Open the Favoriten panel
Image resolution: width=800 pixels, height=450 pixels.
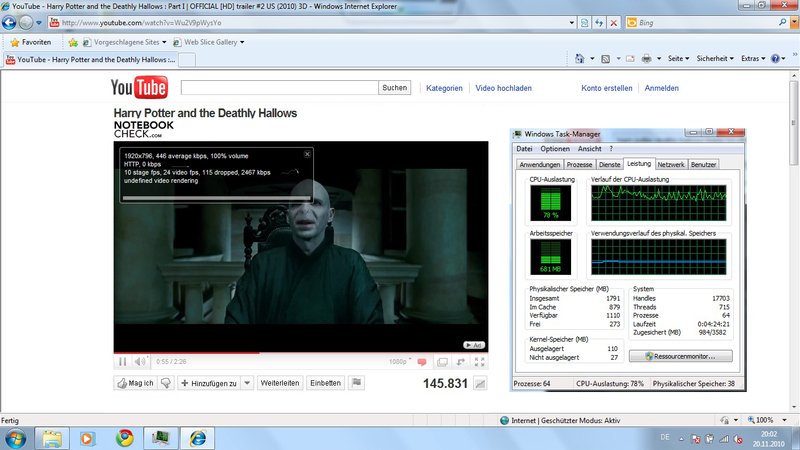(x=31, y=42)
